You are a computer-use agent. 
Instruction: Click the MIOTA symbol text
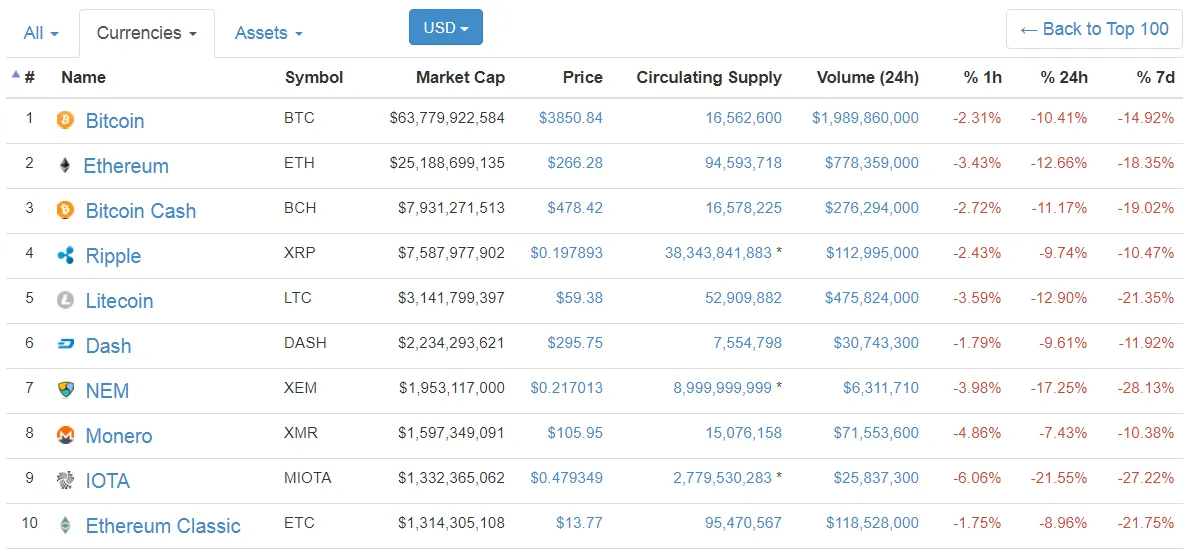click(x=307, y=478)
